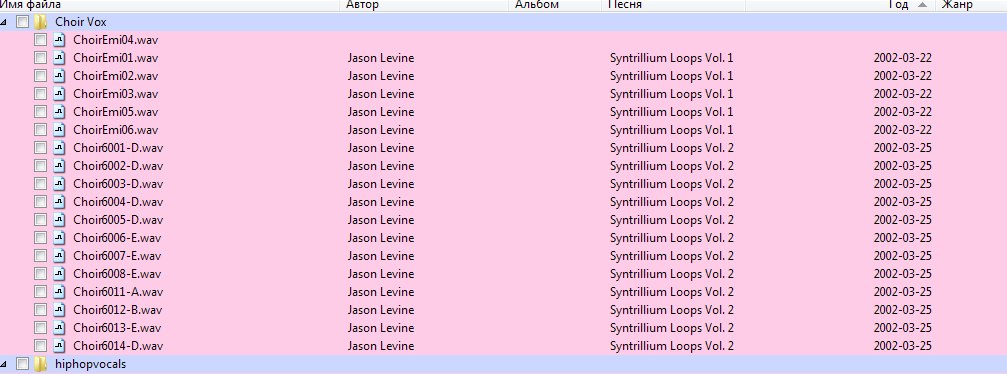1007x374 pixels.
Task: Click the Choir6012-B.wav audio file icon
Action: point(59,310)
